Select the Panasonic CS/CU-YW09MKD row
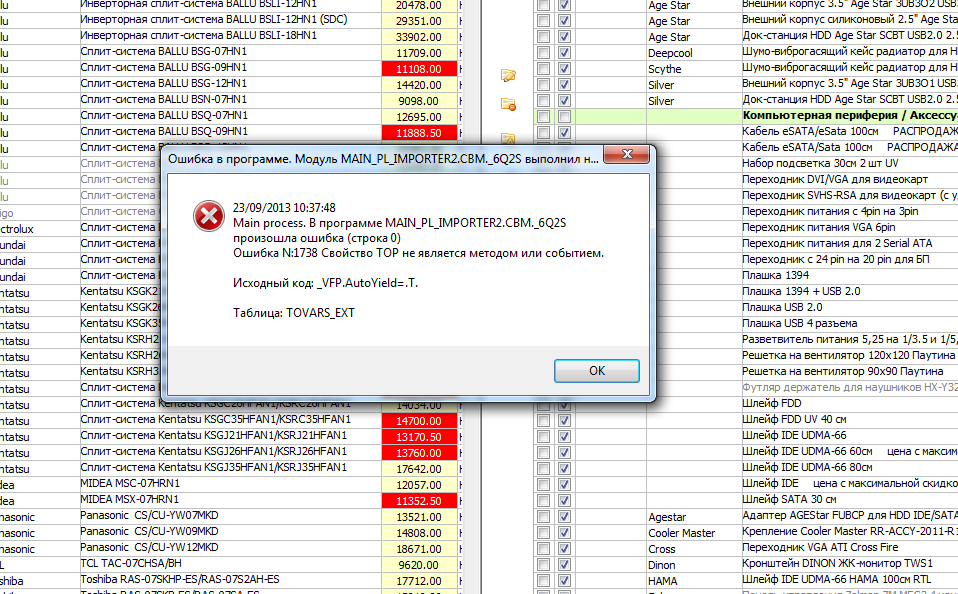The image size is (958, 594). [230, 532]
